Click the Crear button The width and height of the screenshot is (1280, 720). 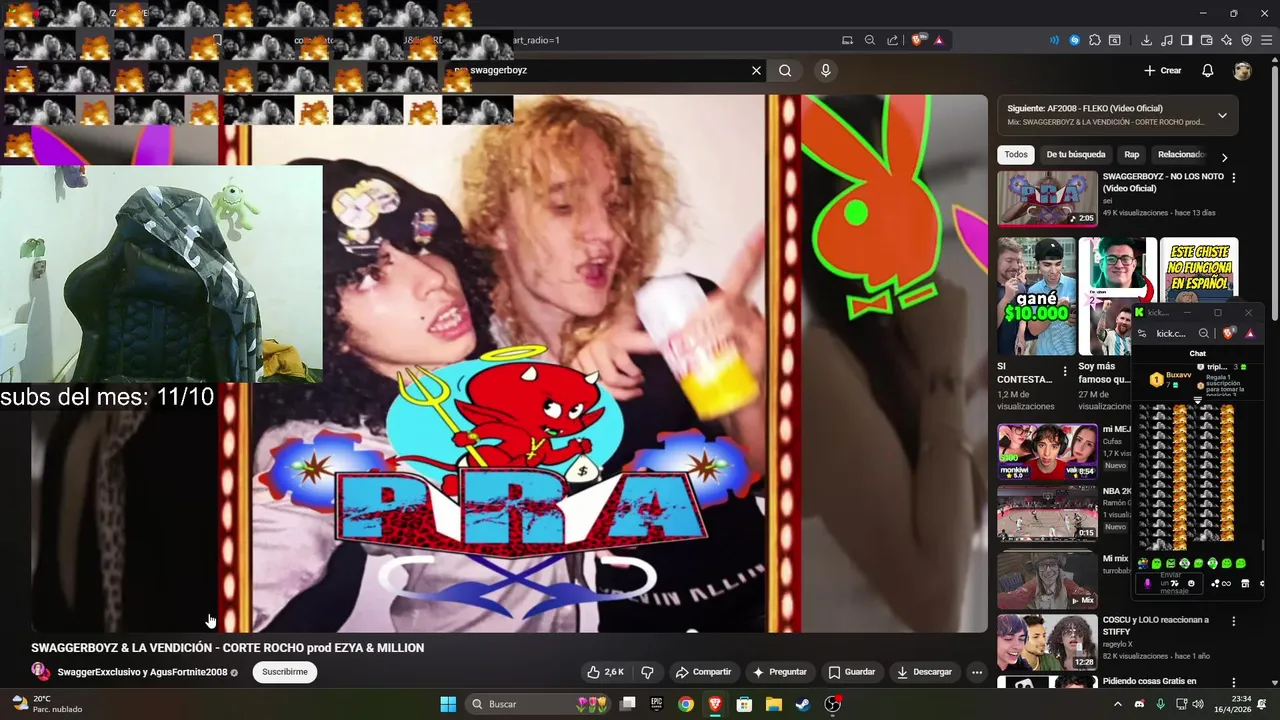click(1163, 70)
